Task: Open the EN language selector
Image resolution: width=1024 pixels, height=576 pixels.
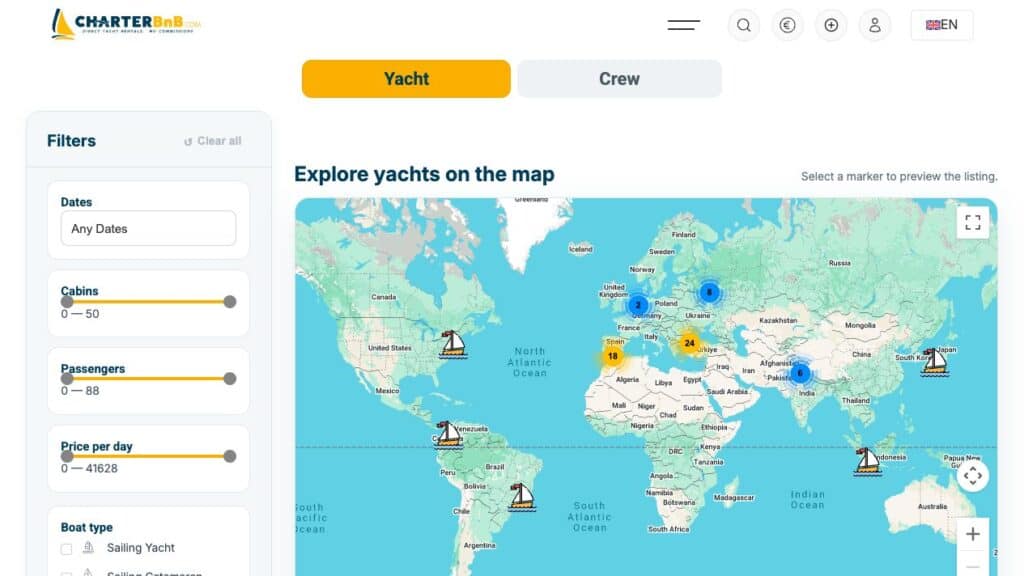Action: (x=942, y=25)
